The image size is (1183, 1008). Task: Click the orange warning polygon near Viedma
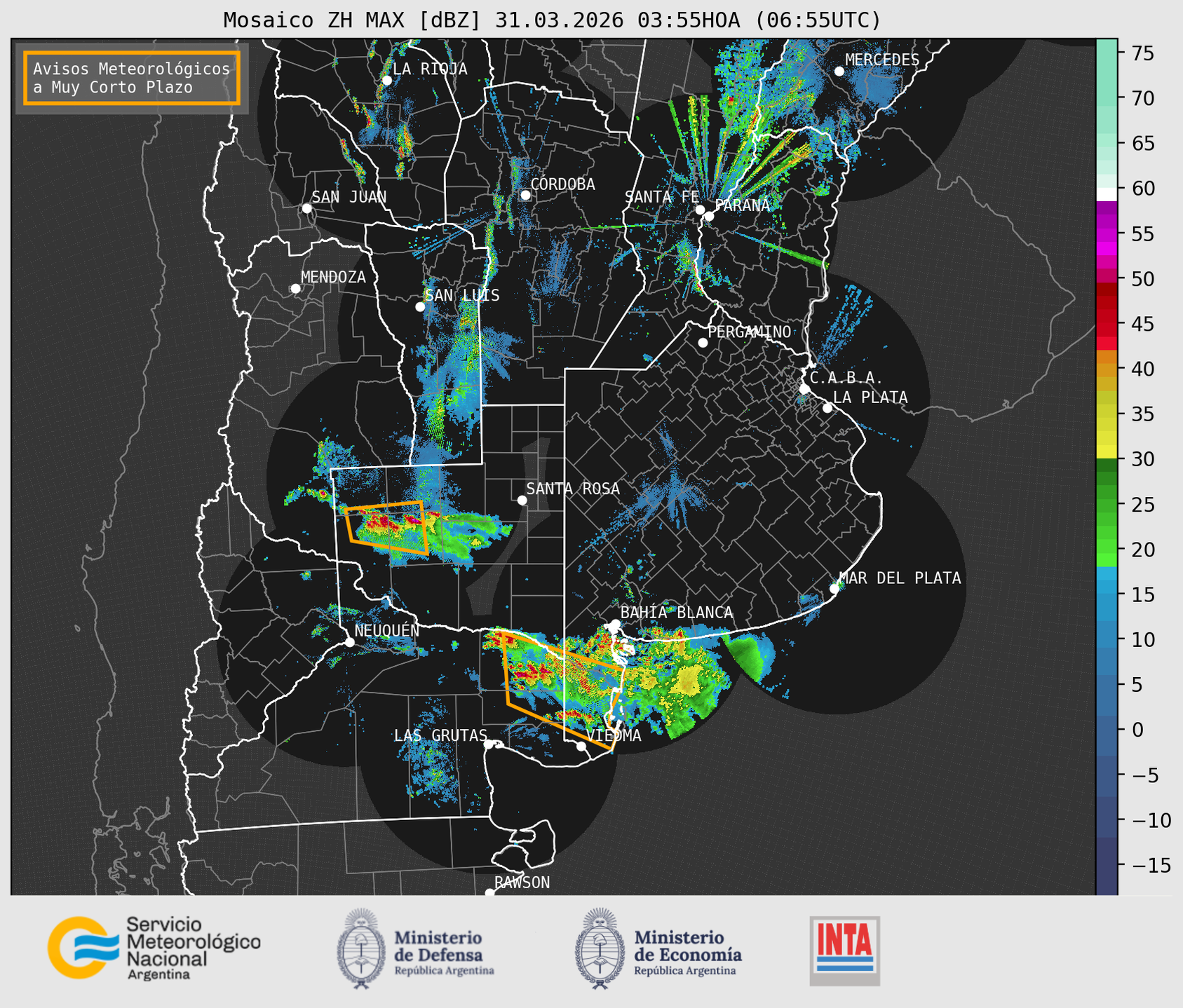pyautogui.click(x=563, y=690)
